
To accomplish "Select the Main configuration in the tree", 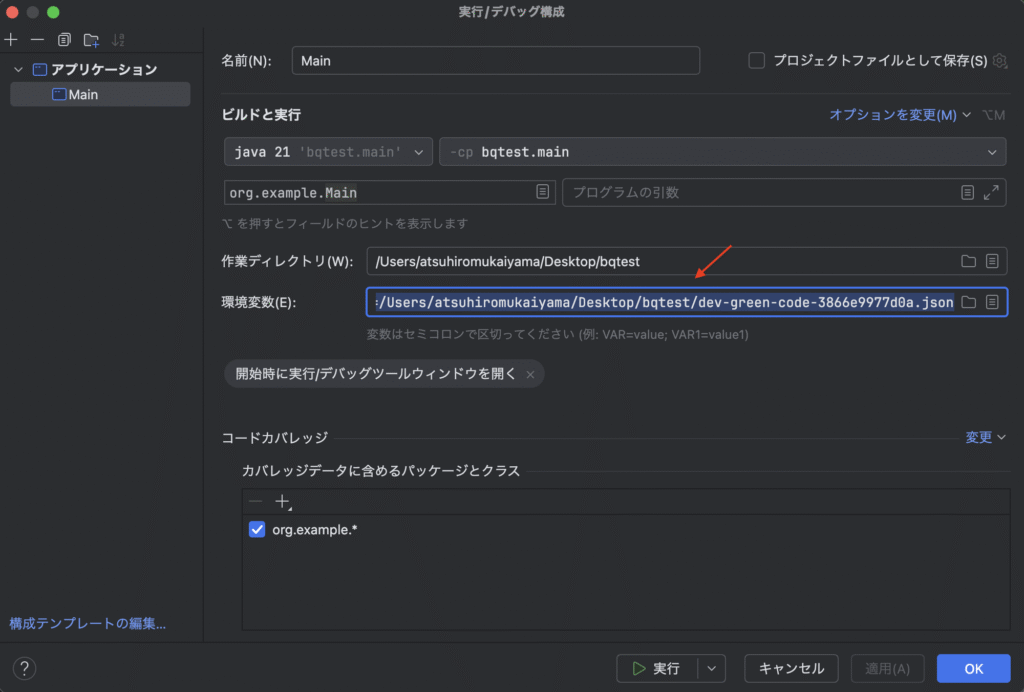I will click(83, 95).
